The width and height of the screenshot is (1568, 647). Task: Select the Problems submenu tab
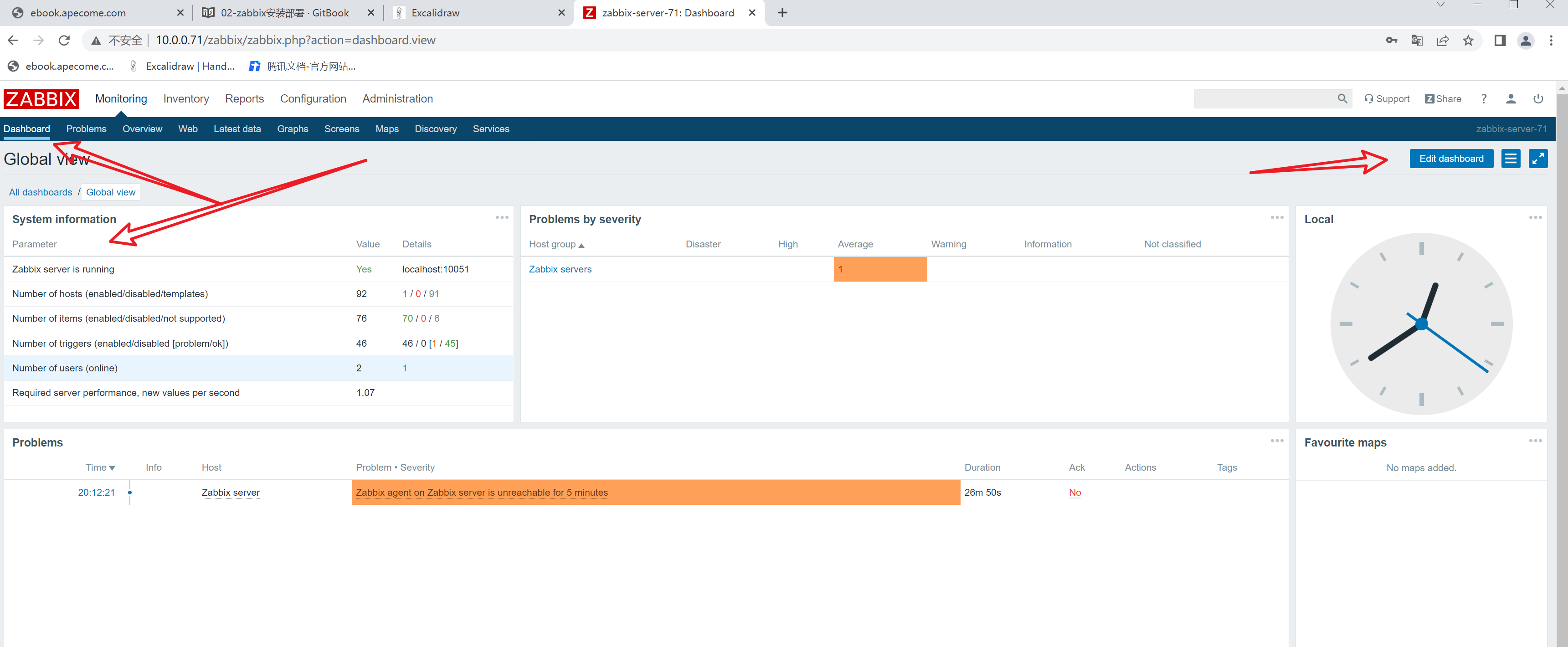(87, 129)
